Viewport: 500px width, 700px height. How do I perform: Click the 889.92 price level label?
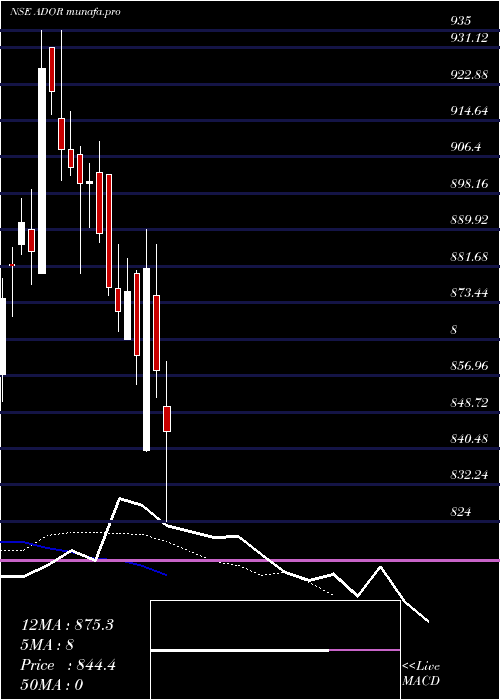(x=469, y=220)
